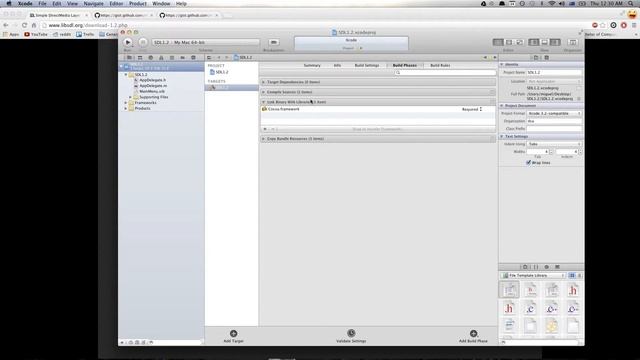The image size is (640, 360).
Task: Select the Assistant editor button
Action: [509, 42]
